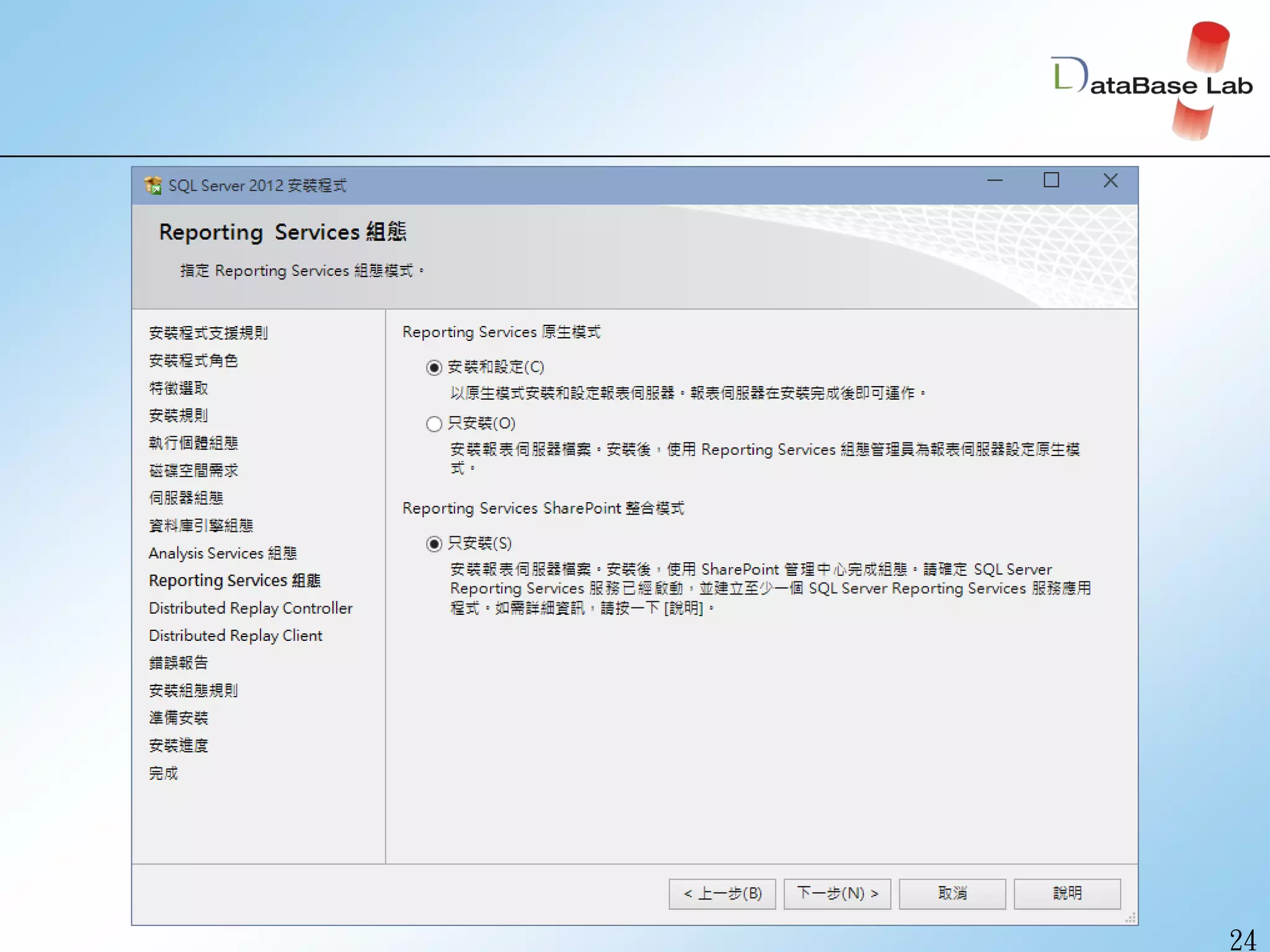1270x952 pixels.
Task: Select native mode 只安裝(O) radio button
Action: point(434,424)
